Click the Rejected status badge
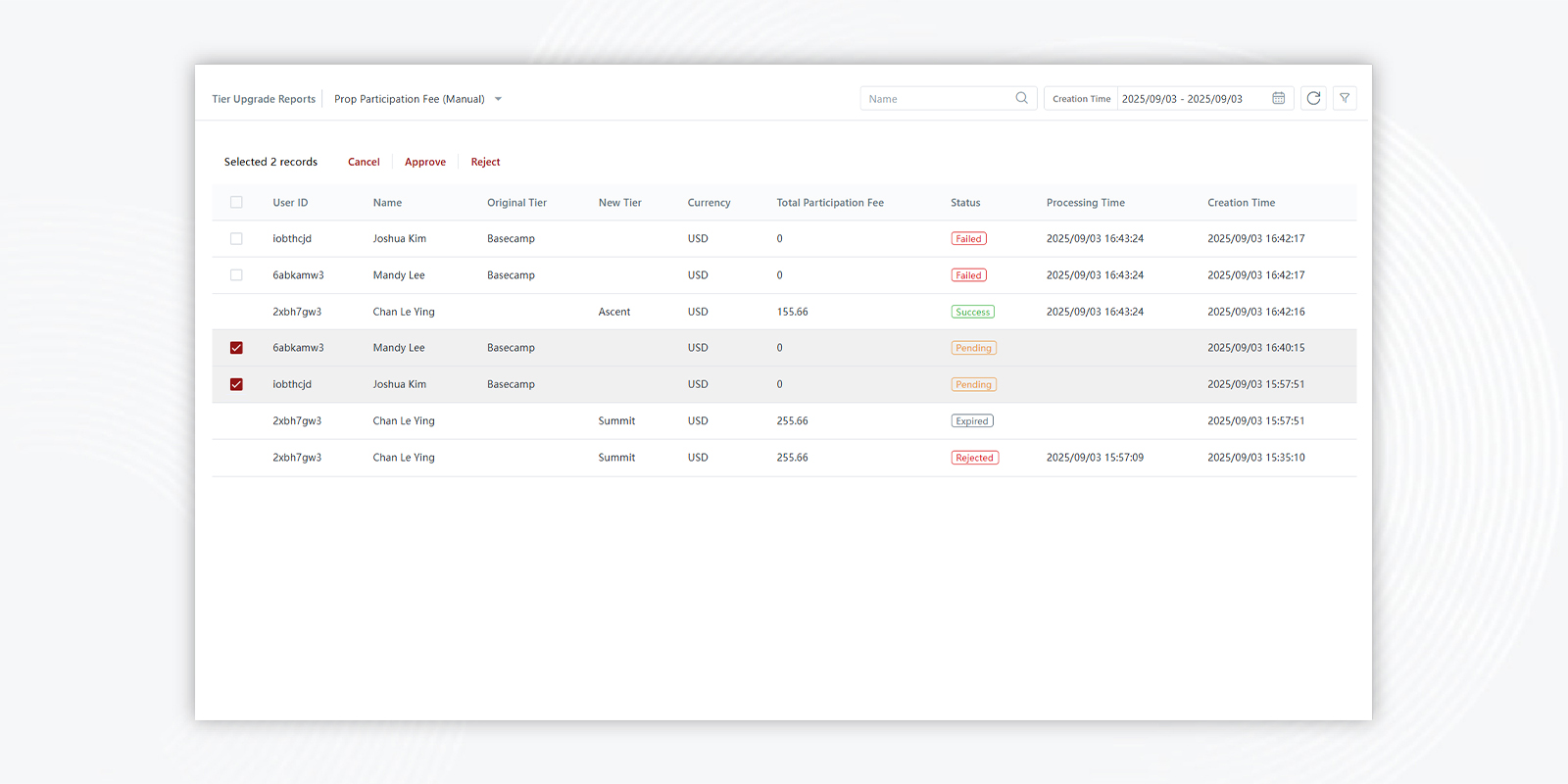The height and width of the screenshot is (784, 1568). (x=975, y=458)
